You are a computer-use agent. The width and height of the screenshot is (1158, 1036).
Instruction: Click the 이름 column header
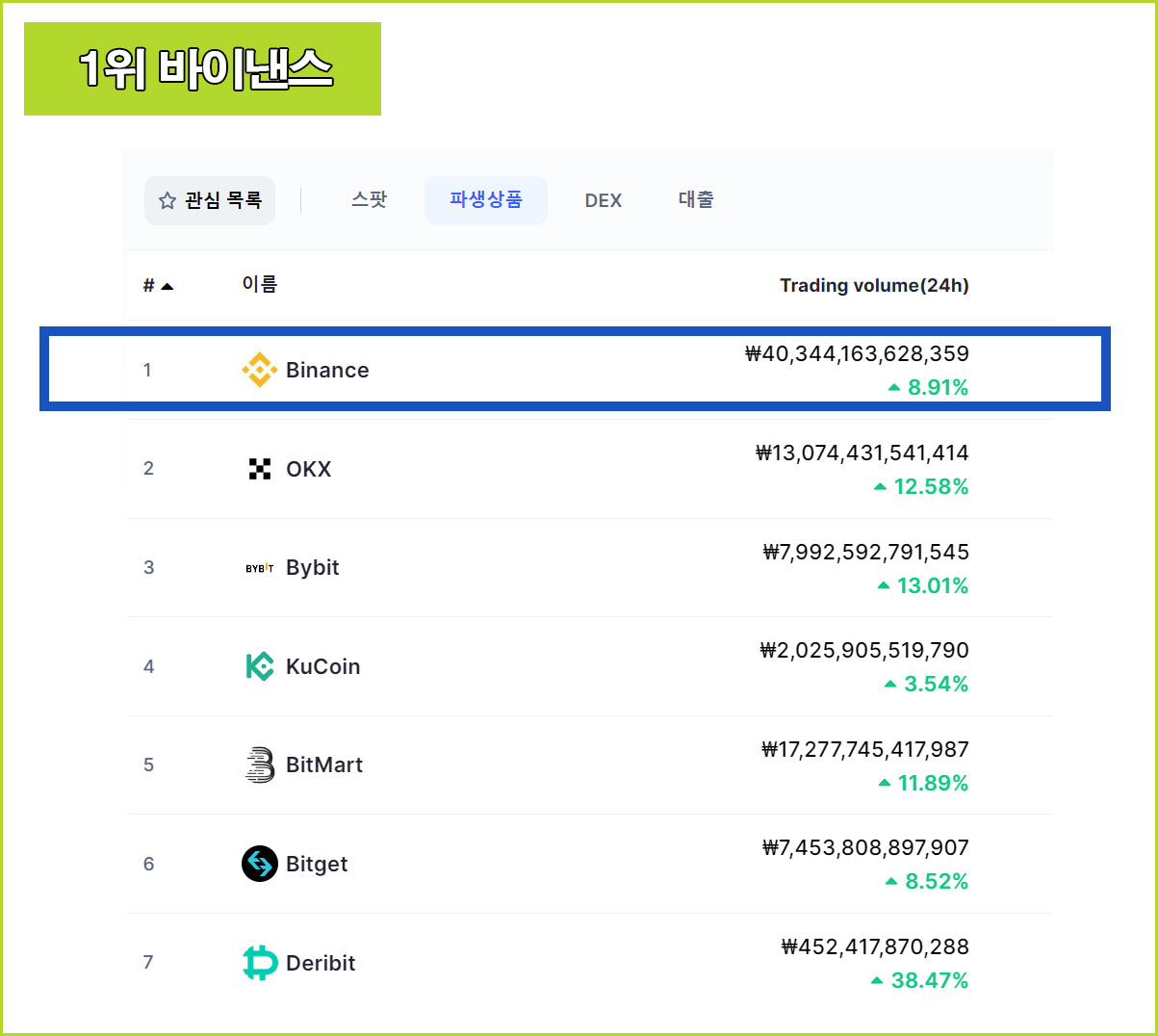260,284
